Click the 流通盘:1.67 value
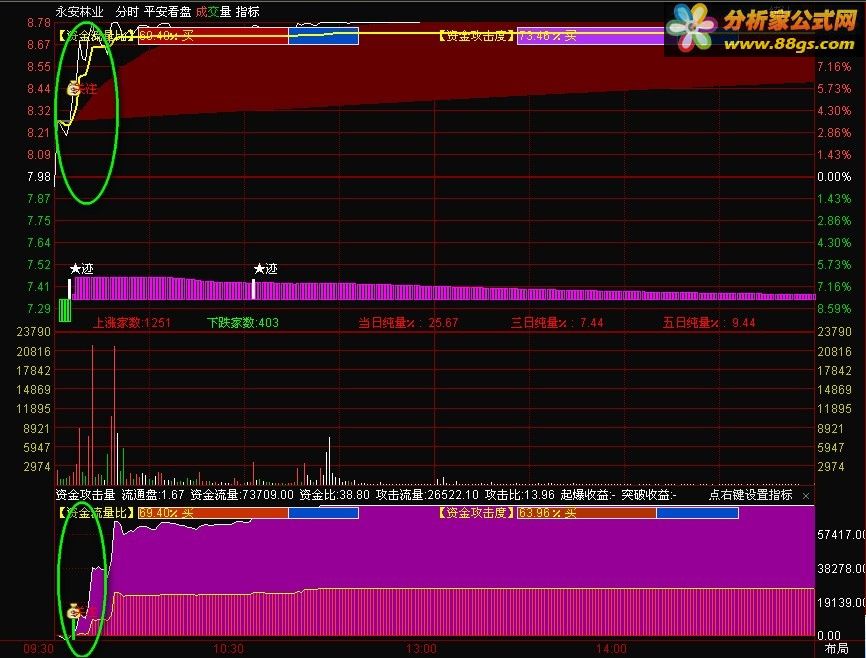The height and width of the screenshot is (658, 866). point(153,495)
